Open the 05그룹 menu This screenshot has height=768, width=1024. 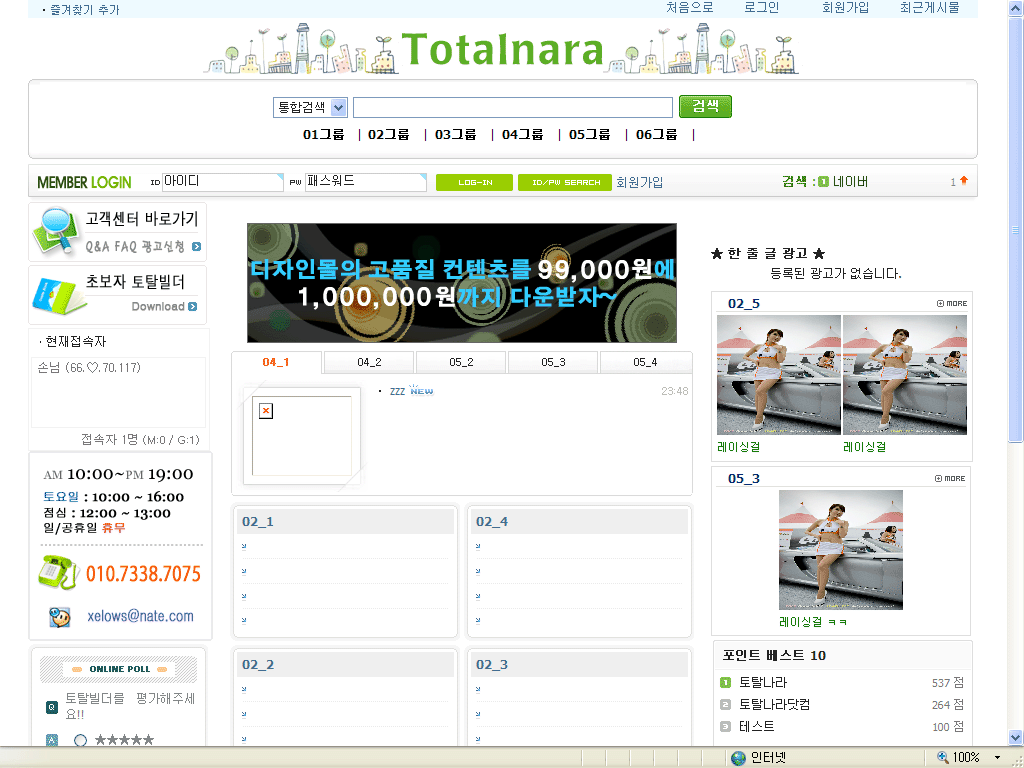pos(590,135)
